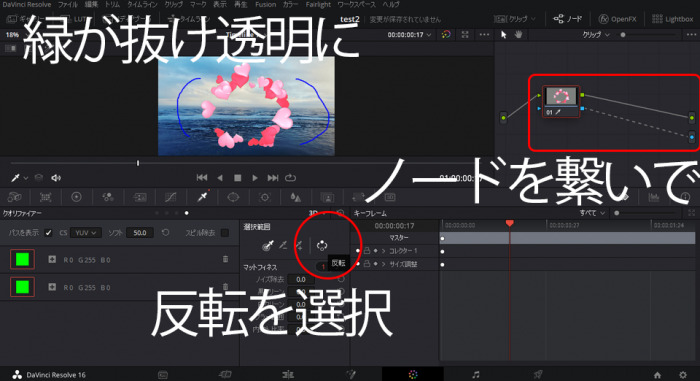This screenshot has height=381, width=700.
Task: Open the Camera Raw palette
Action: (x=15, y=197)
